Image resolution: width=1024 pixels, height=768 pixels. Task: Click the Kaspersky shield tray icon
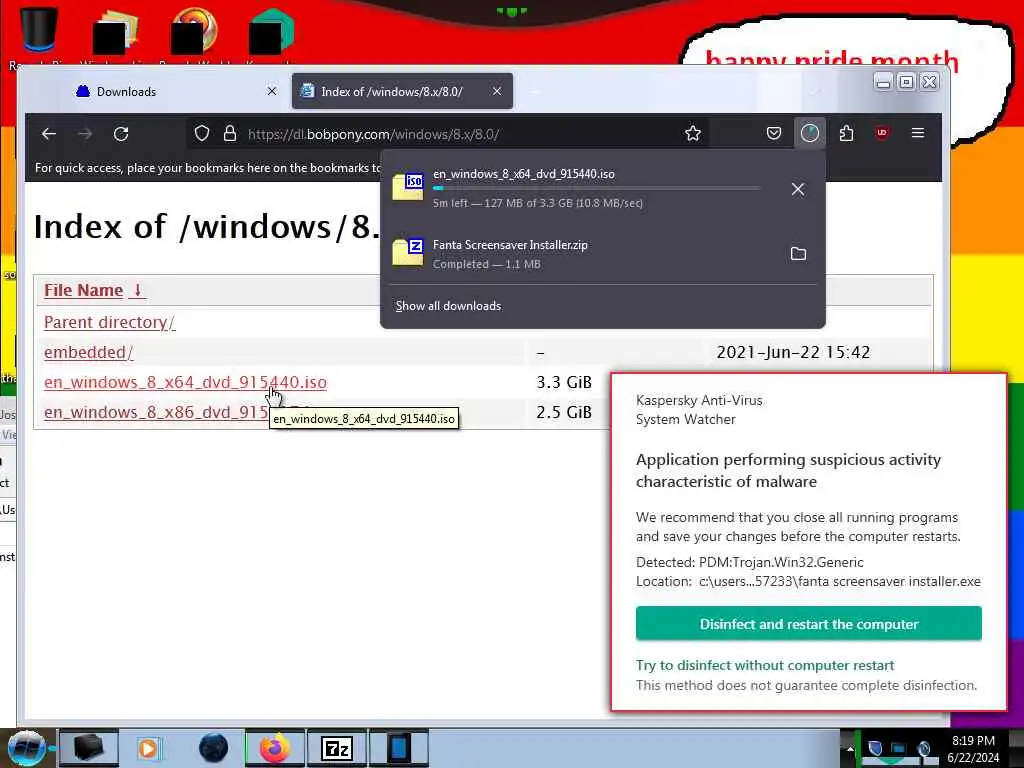coord(875,748)
